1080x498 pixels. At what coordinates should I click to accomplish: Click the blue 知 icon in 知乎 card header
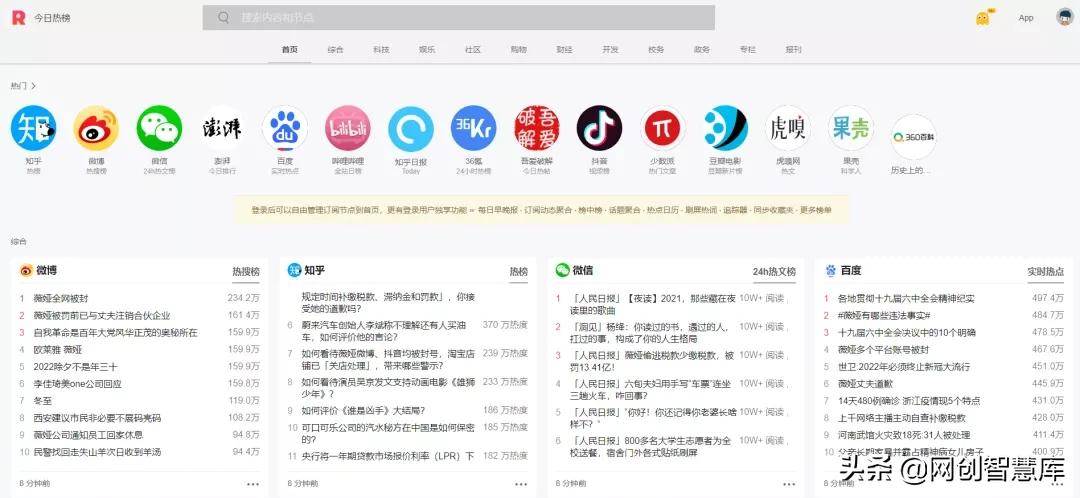(x=294, y=271)
